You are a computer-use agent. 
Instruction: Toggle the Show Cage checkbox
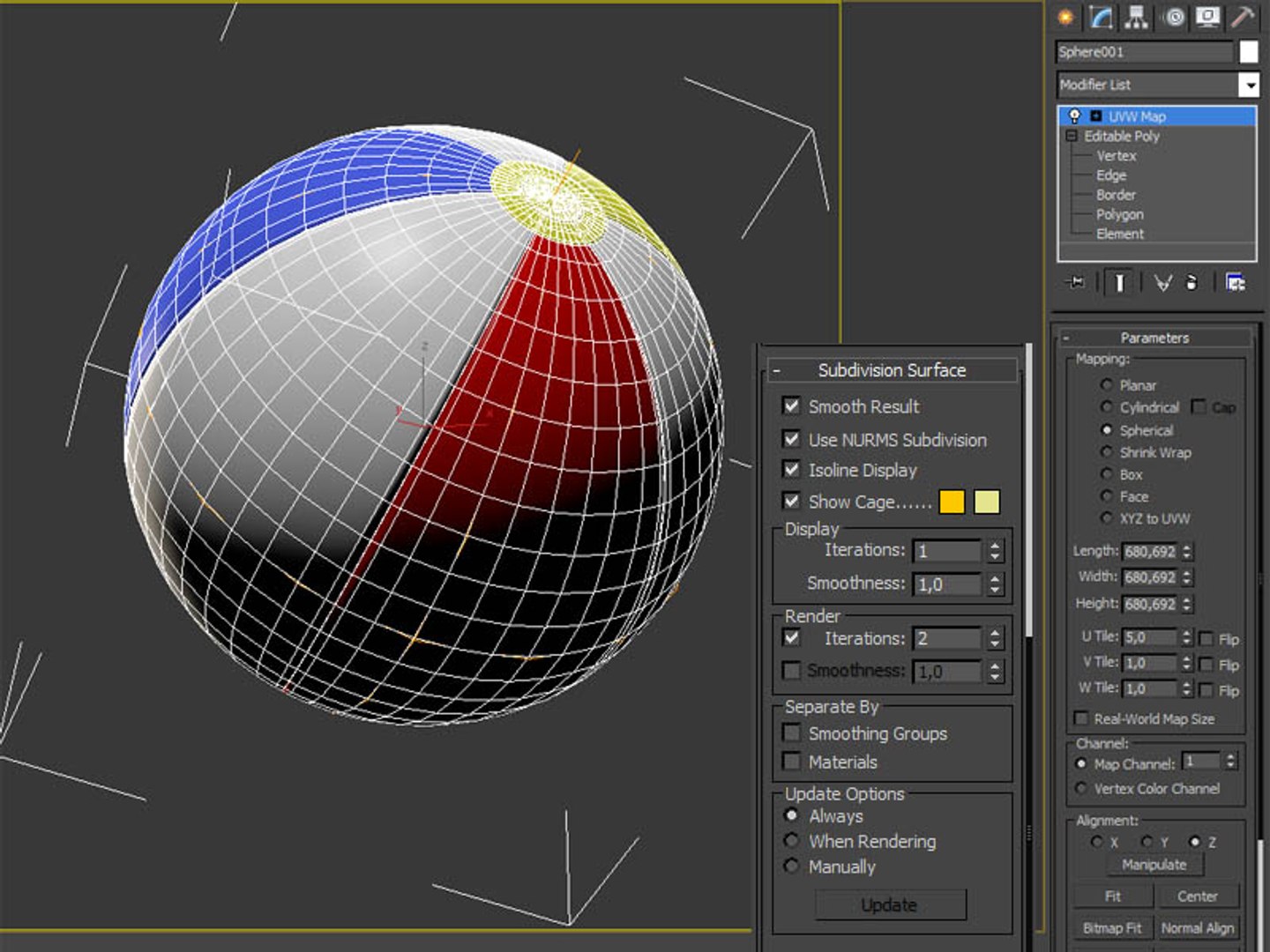point(792,501)
